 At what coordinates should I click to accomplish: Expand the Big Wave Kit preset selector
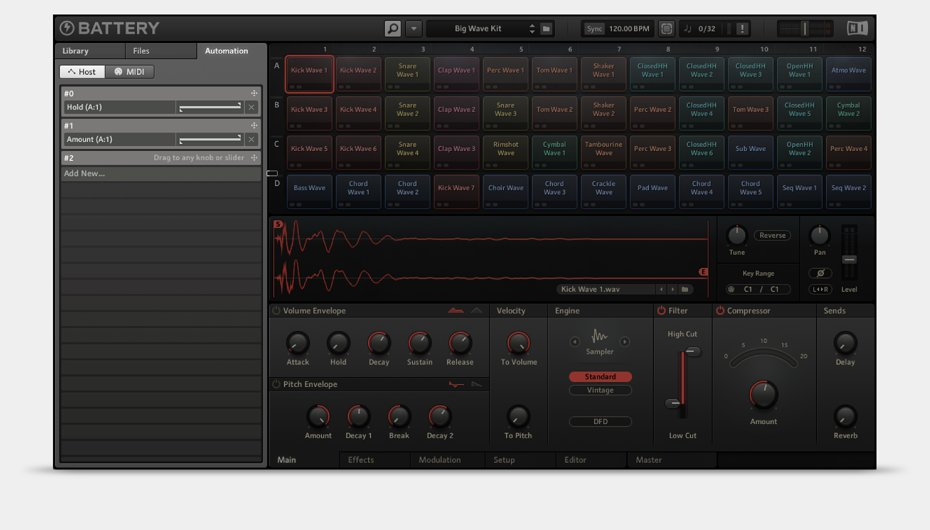point(532,29)
